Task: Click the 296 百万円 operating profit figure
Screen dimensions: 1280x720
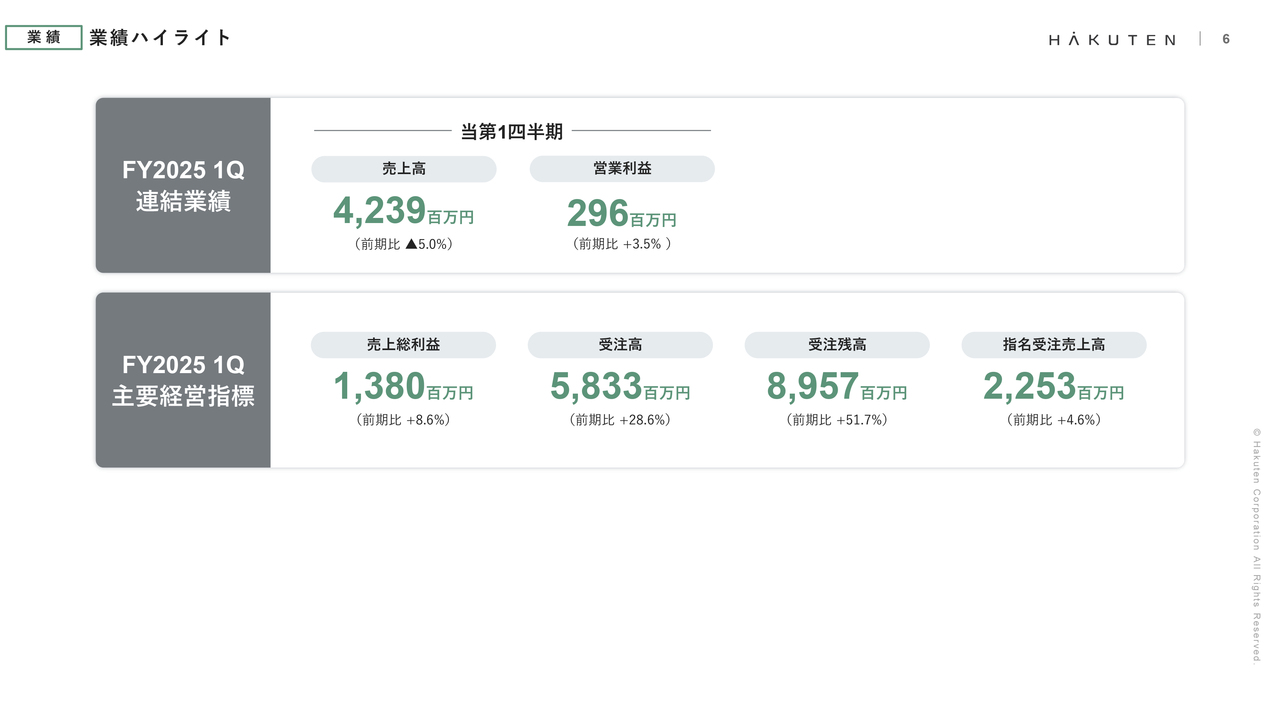Action: point(621,214)
